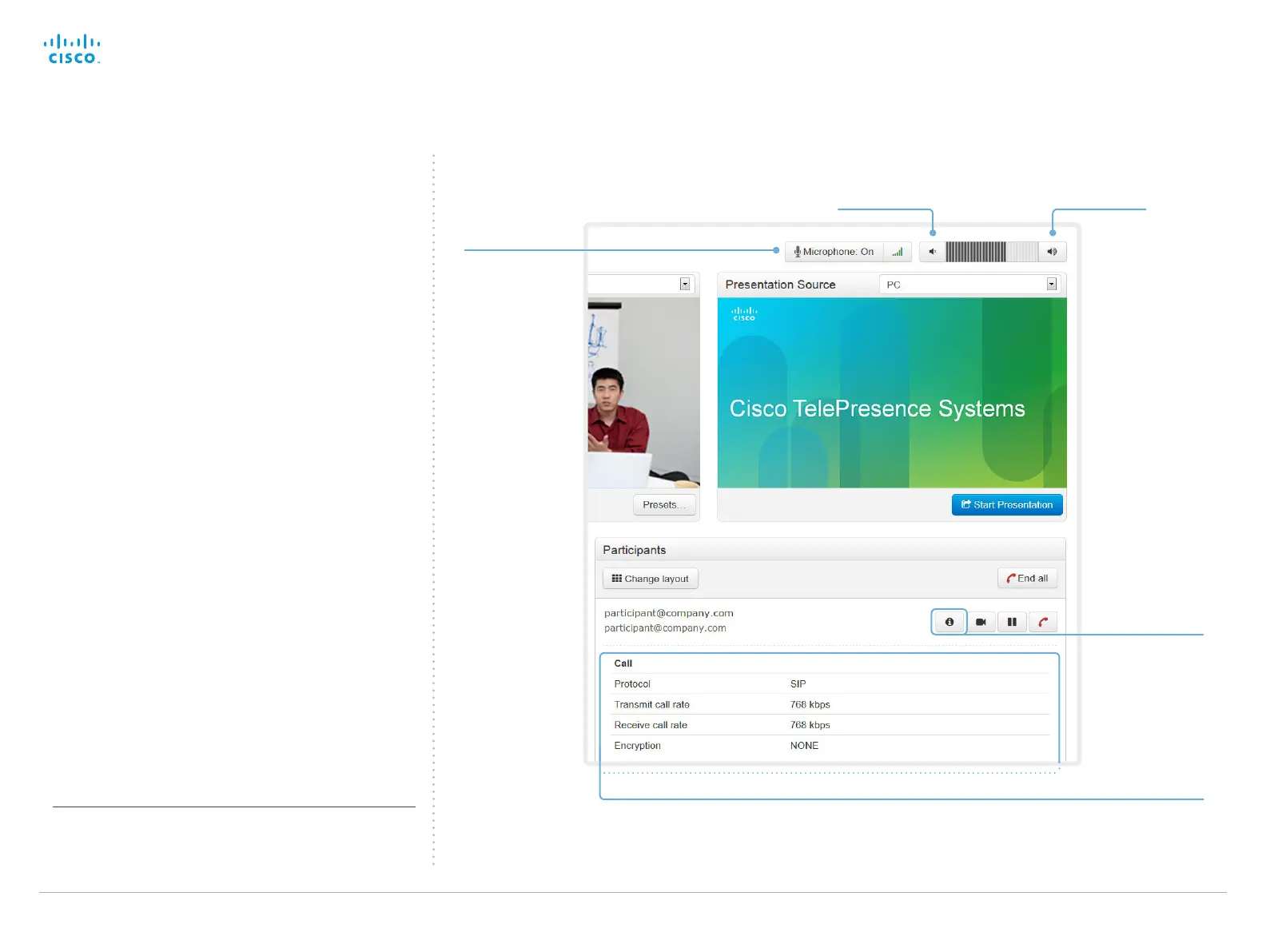Image resolution: width=1266 pixels, height=952 pixels.
Task: Open the camera Presets button
Action: click(664, 505)
